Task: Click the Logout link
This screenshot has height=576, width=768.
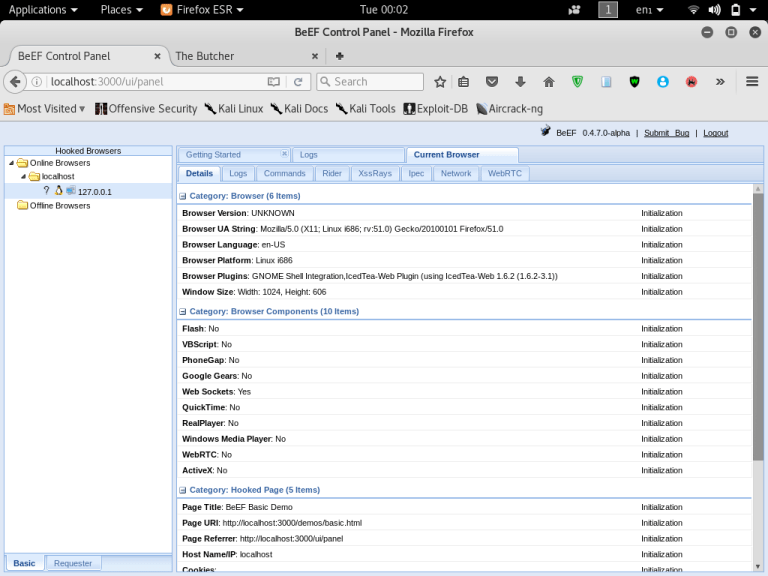Action: point(715,133)
